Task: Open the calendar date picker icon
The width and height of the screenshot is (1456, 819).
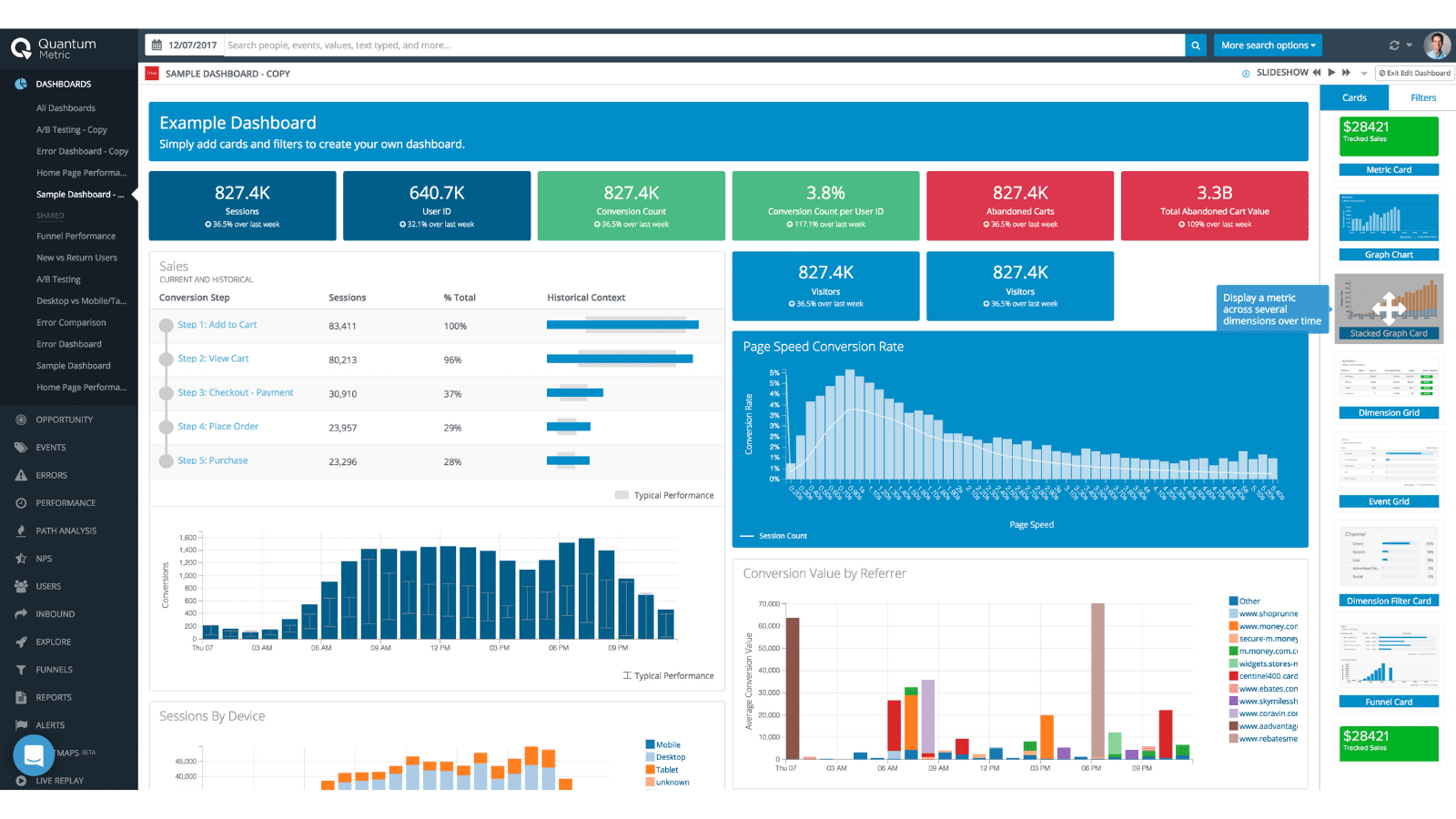Action: tap(157, 45)
